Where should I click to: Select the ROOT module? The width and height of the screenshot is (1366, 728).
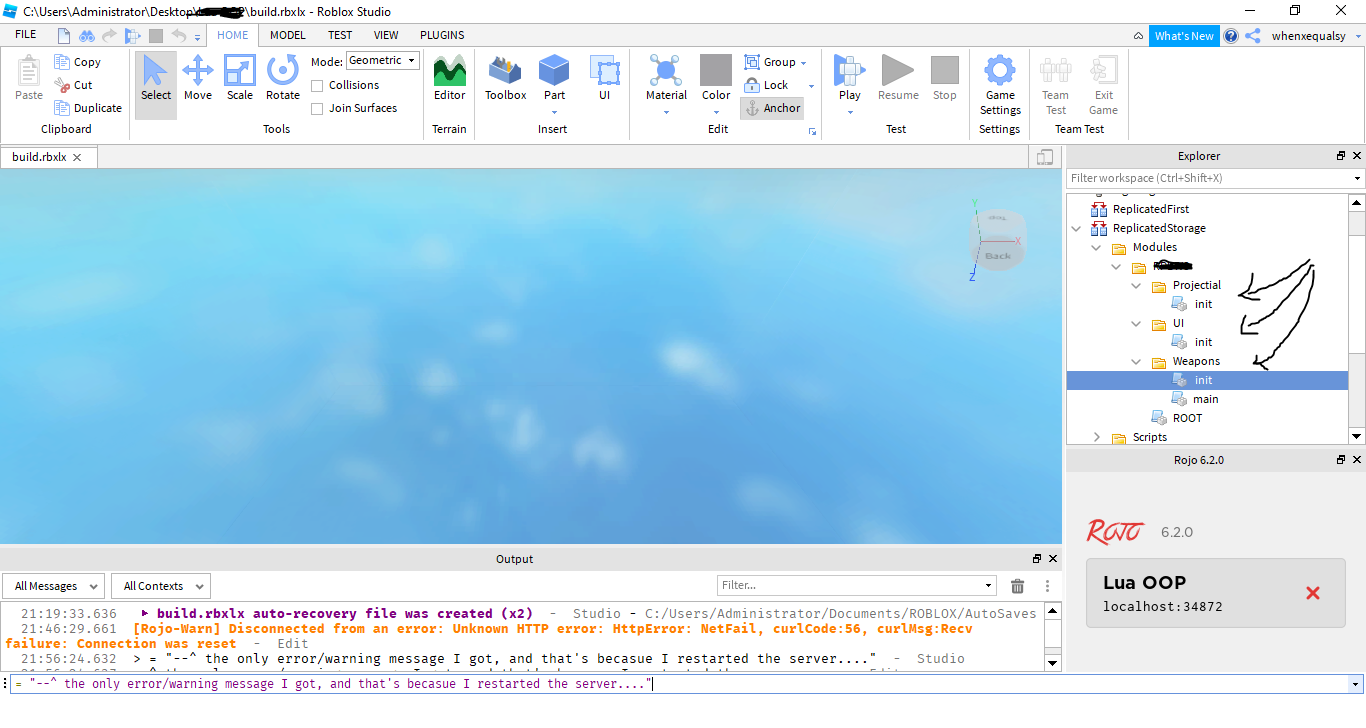click(x=1187, y=418)
